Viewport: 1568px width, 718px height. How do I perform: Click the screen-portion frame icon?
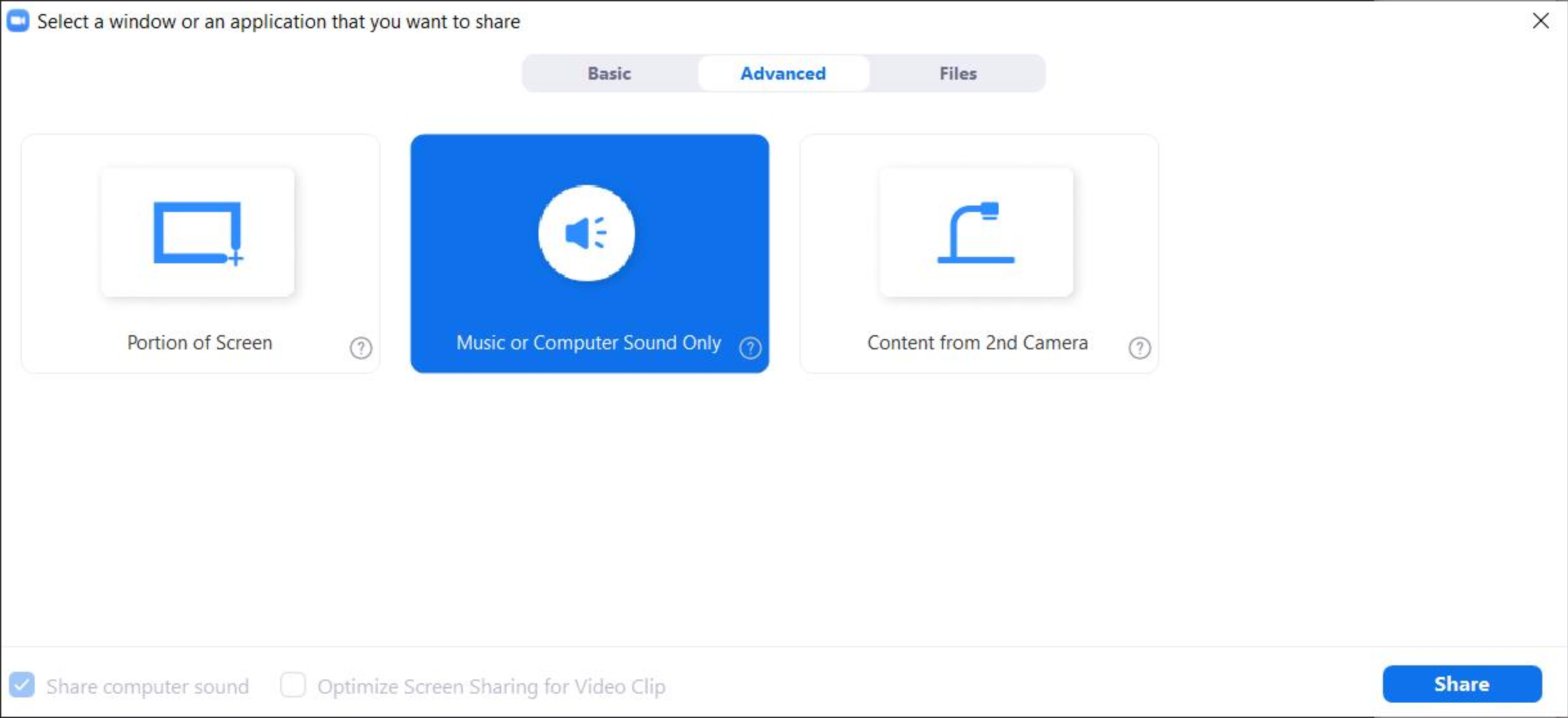point(197,232)
